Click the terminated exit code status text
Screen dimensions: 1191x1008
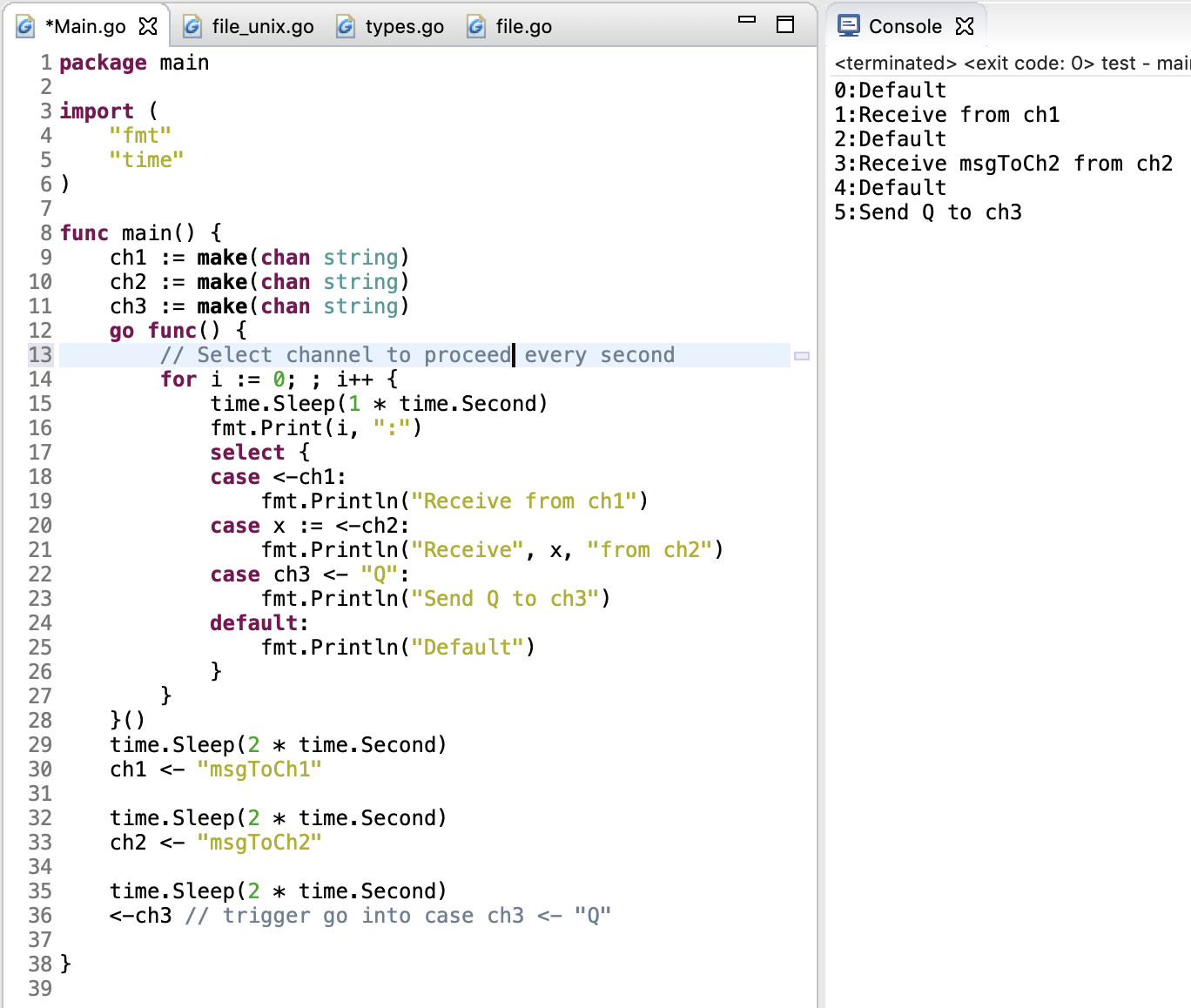[1010, 64]
